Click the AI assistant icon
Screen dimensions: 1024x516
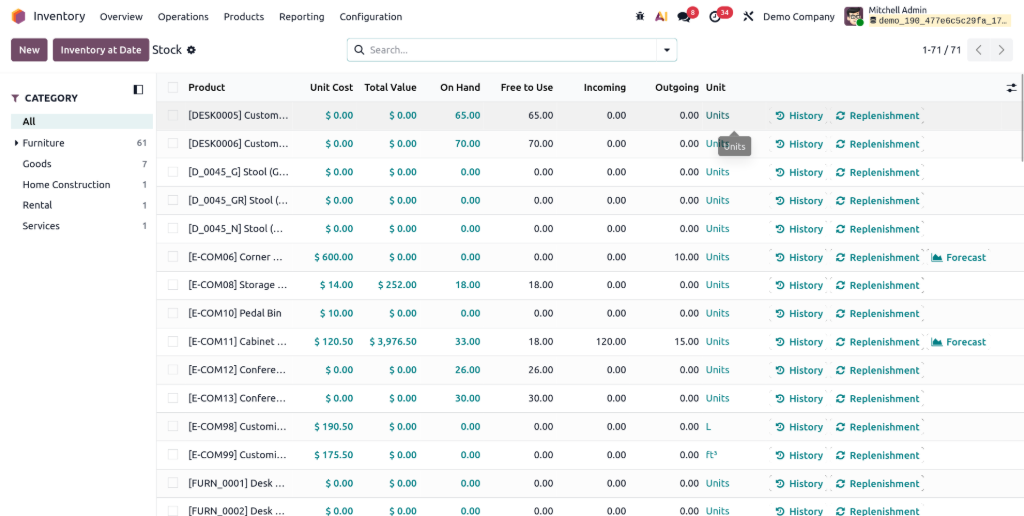coord(661,17)
